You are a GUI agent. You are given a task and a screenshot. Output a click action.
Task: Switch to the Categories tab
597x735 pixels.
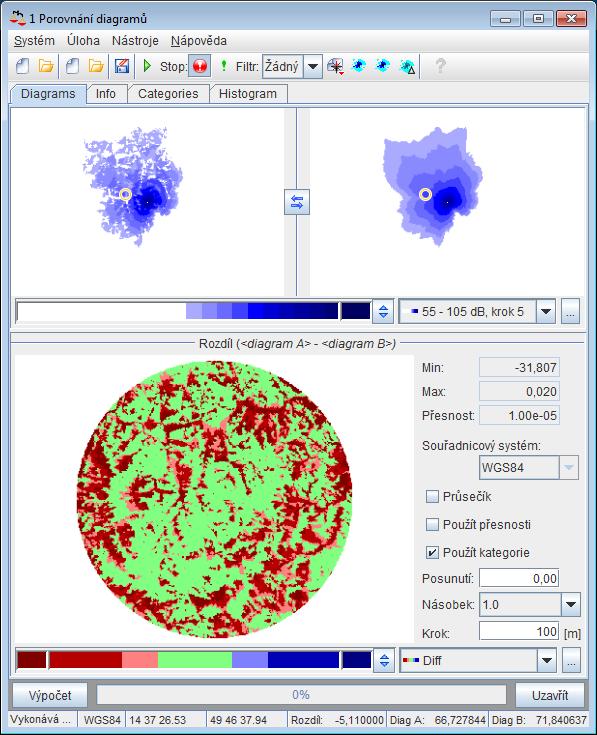168,94
